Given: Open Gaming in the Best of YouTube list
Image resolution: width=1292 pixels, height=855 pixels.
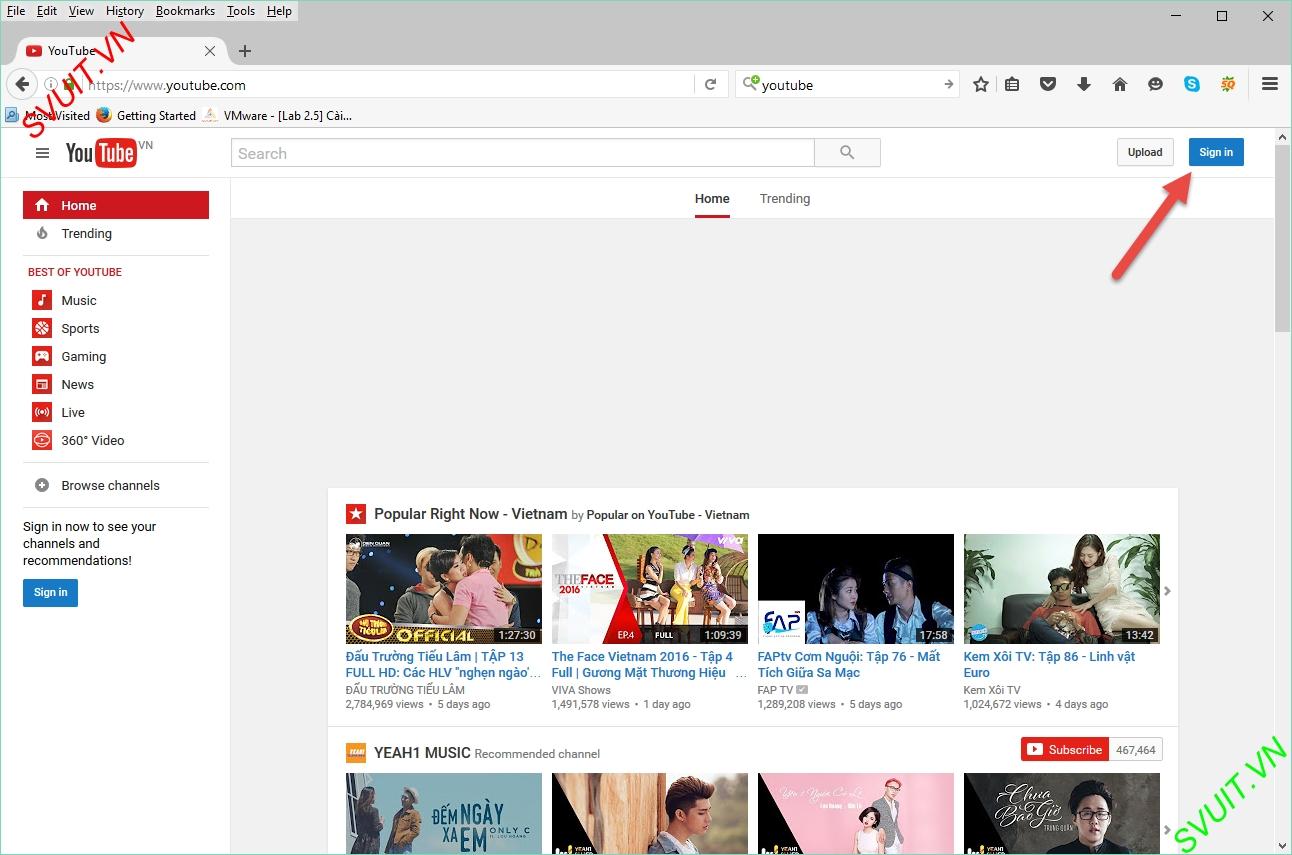Looking at the screenshot, I should click(x=84, y=356).
